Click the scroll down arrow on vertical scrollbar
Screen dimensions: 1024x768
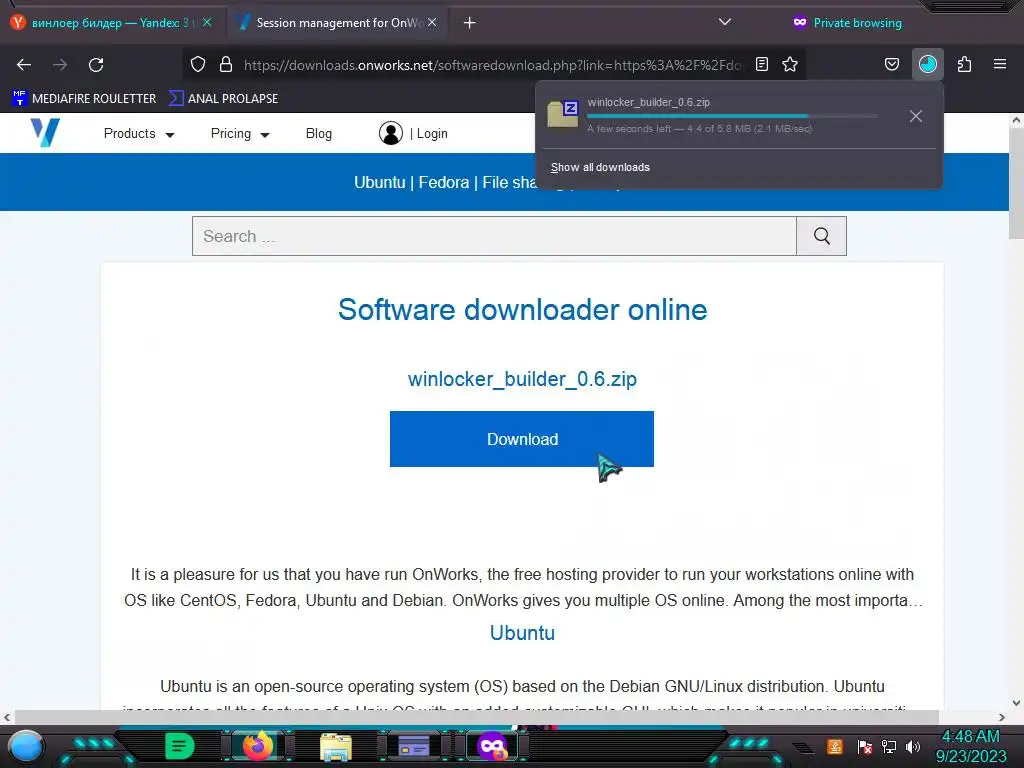(1016, 703)
